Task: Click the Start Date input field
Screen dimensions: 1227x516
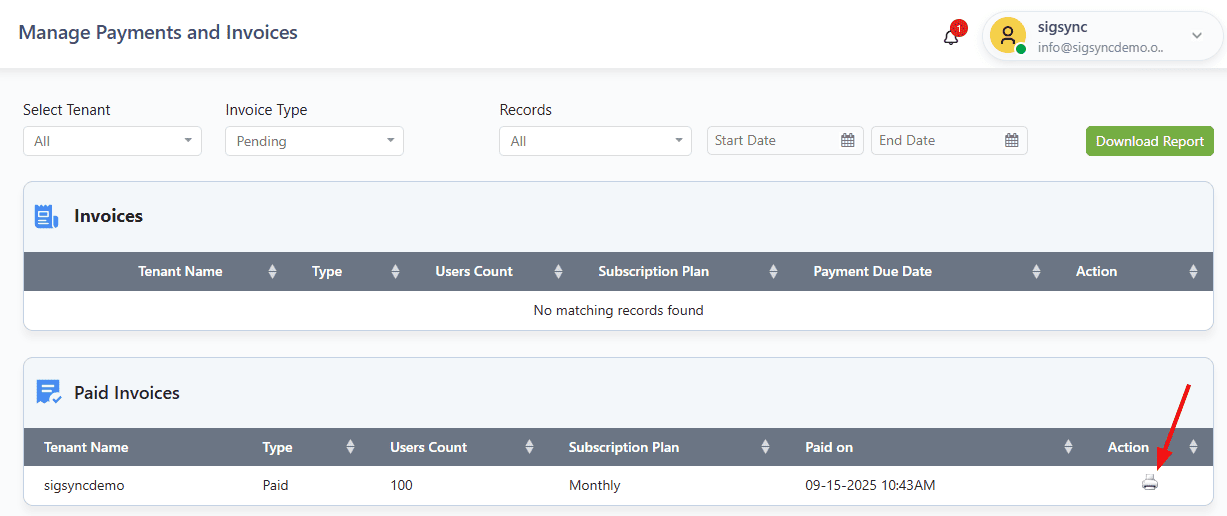Action: 770,141
